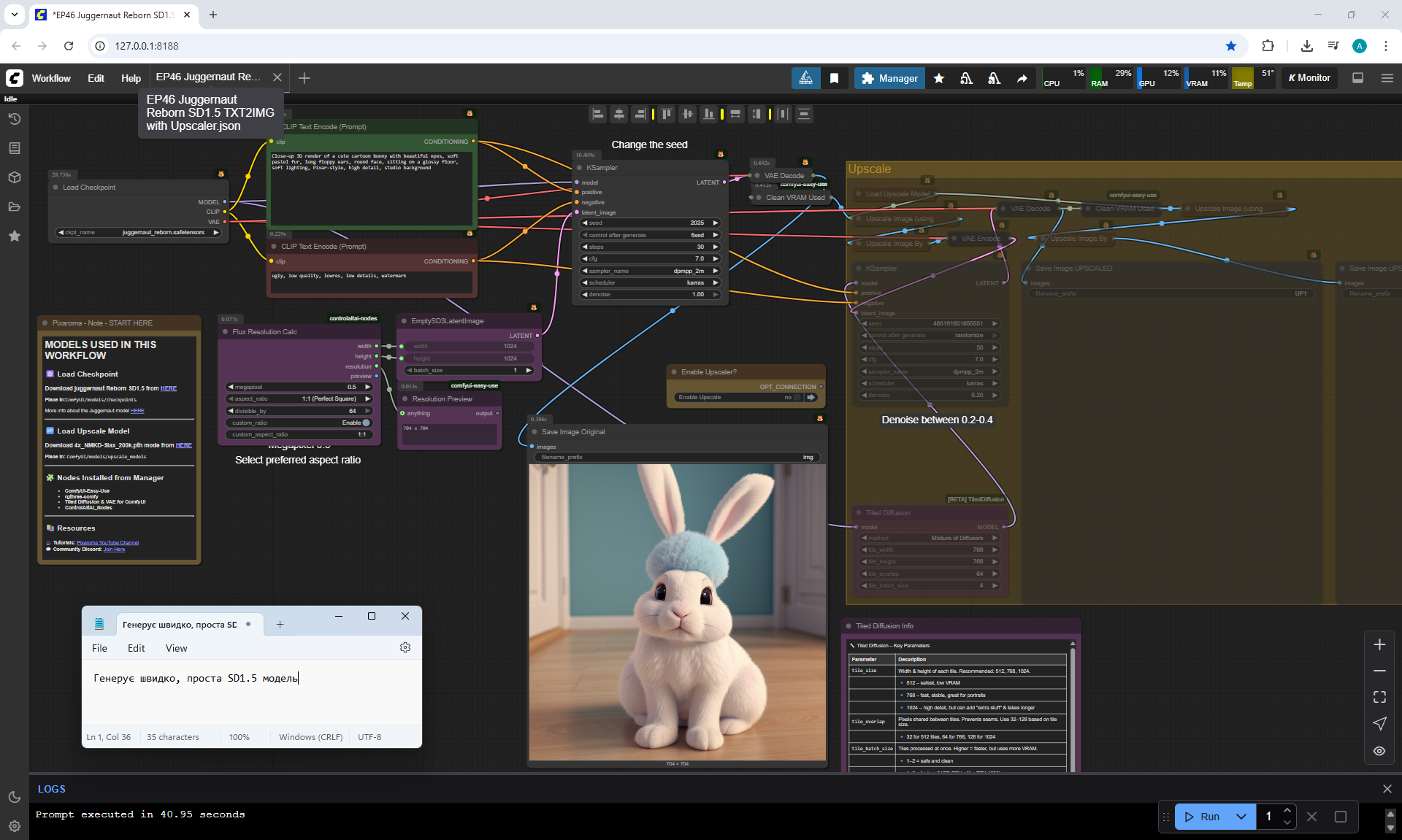Click the share arrow icon in toolbar

pos(1022,78)
